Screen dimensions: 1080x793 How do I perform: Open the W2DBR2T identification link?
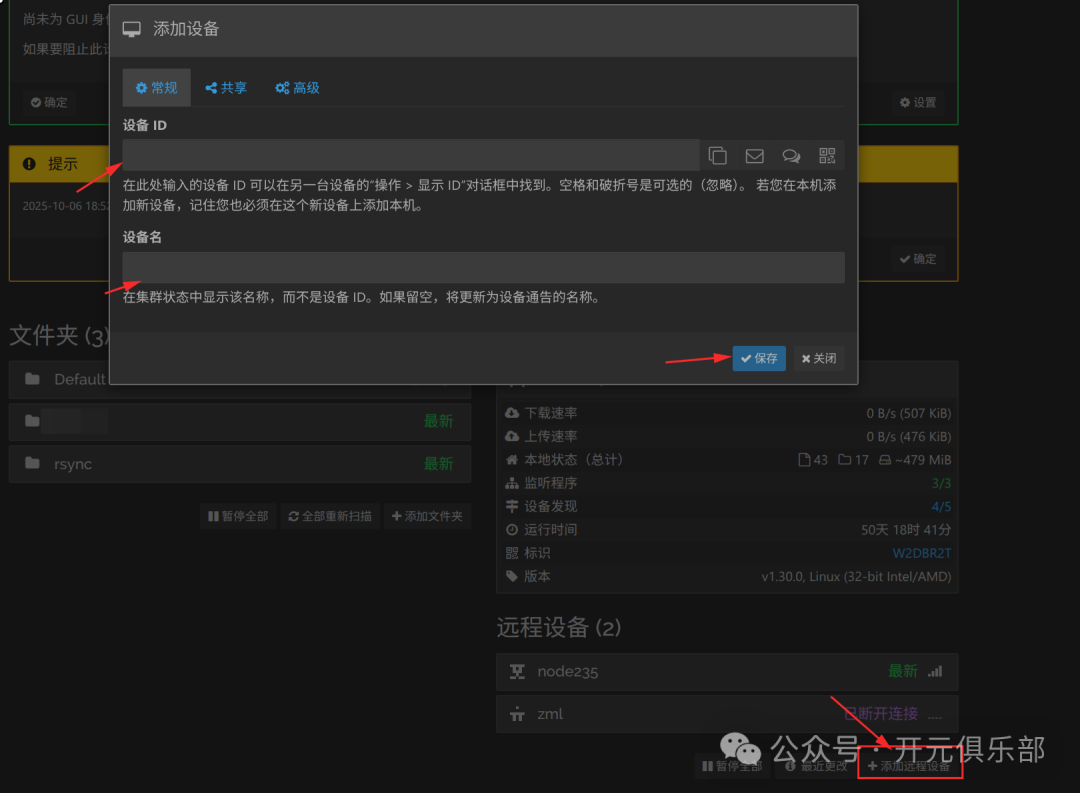coord(921,553)
